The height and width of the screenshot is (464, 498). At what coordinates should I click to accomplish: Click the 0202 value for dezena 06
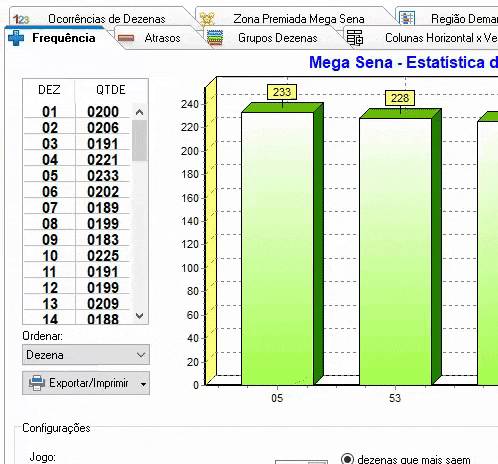103,192
